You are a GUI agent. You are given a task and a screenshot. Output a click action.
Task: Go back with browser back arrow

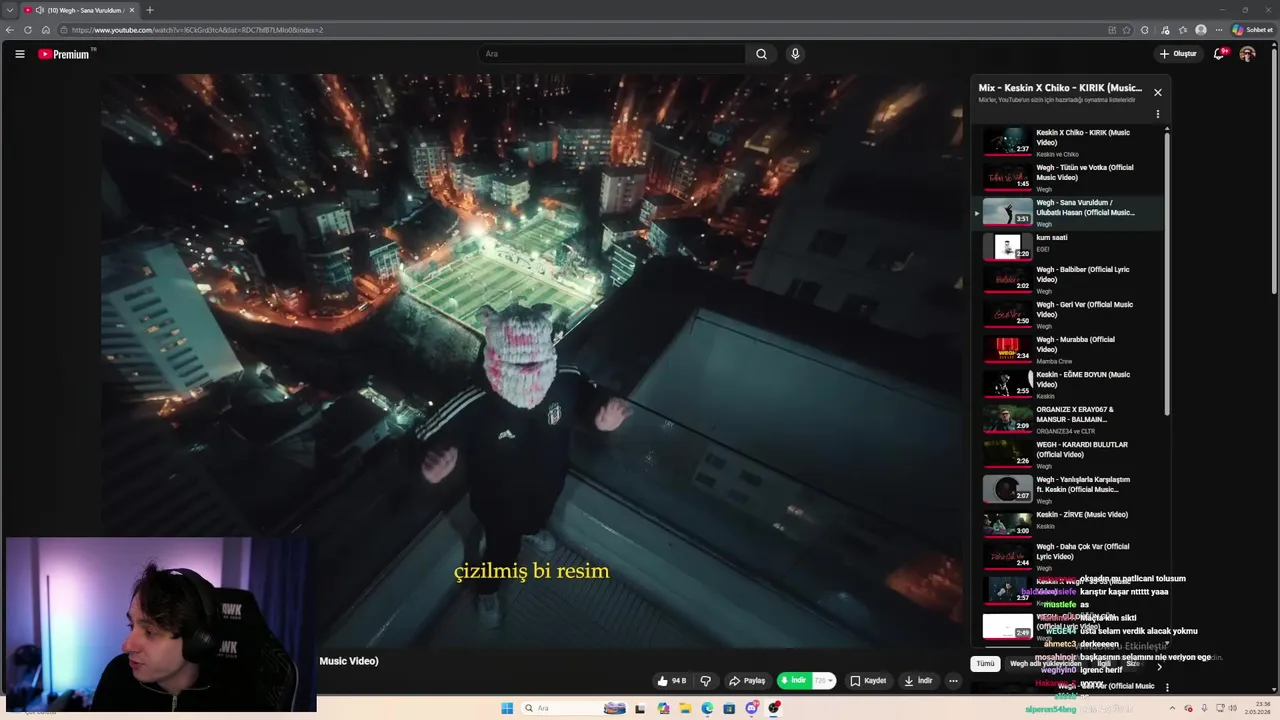10,30
